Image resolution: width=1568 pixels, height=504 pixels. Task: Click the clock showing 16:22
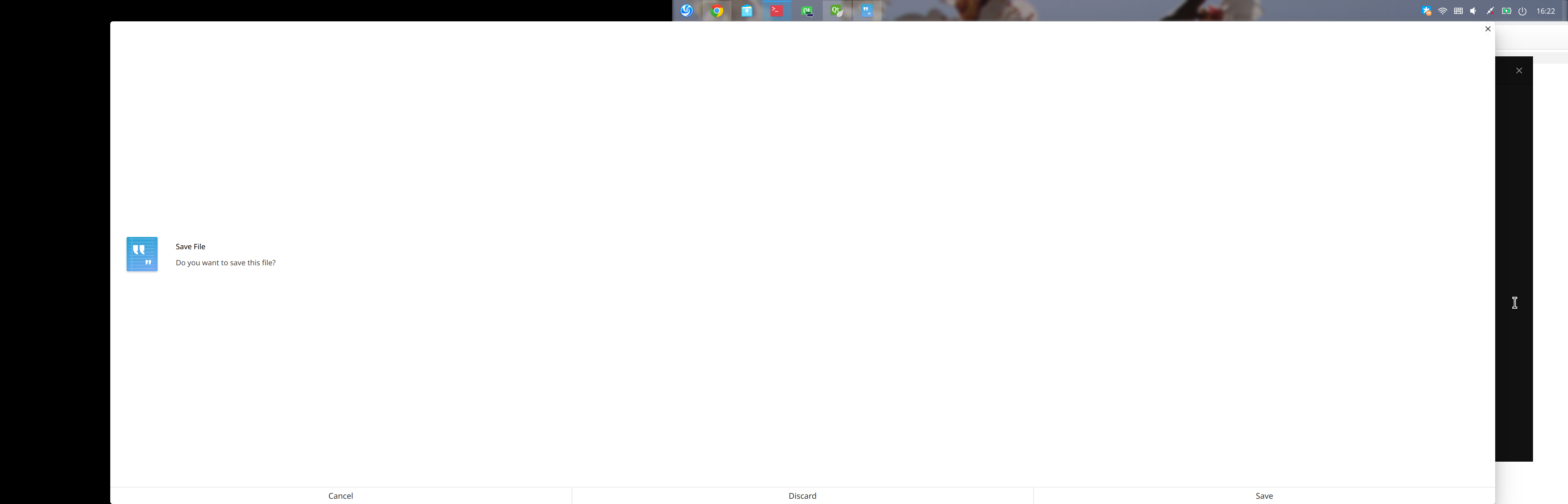tap(1547, 11)
